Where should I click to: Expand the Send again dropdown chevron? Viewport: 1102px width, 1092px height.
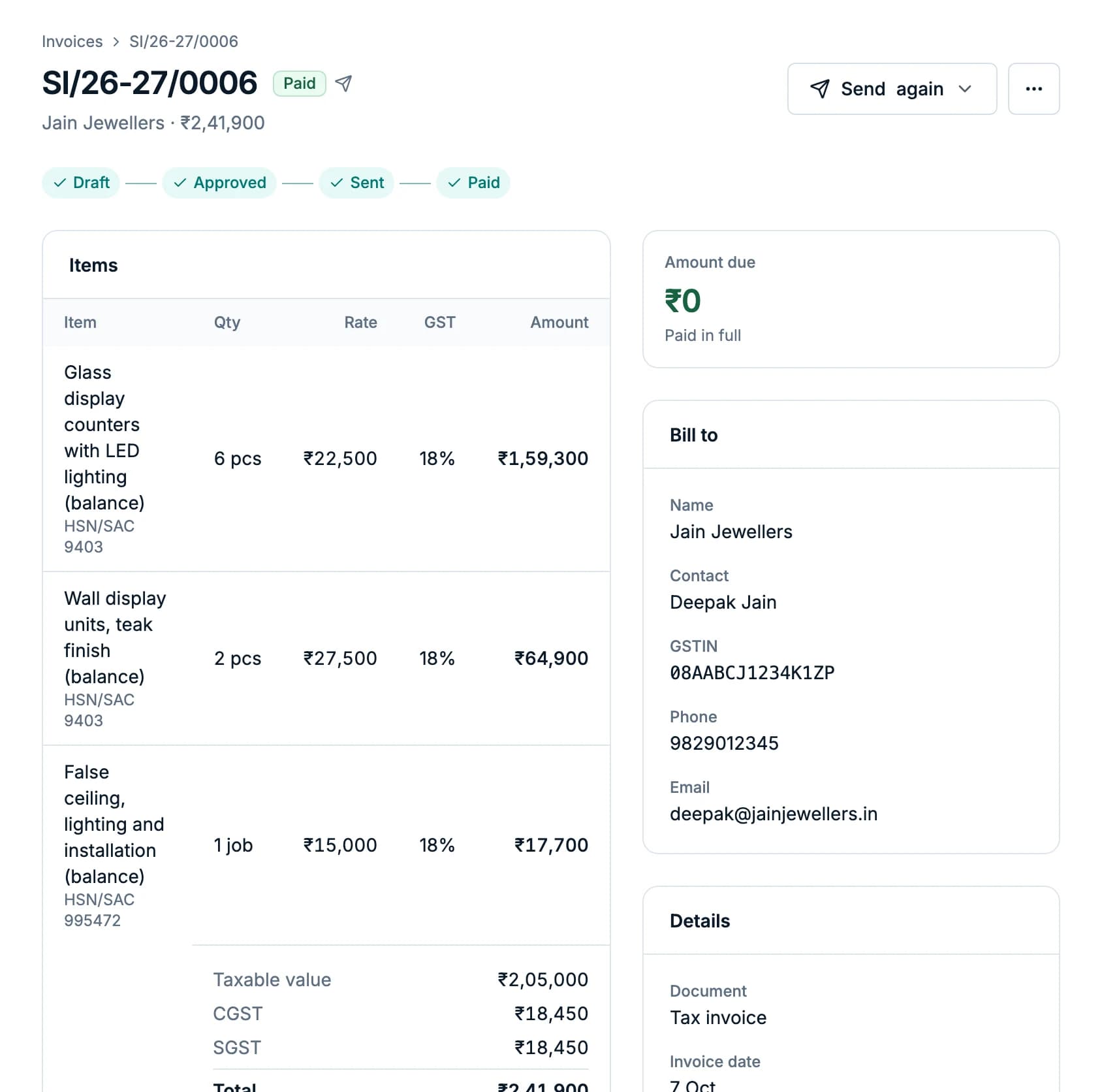(965, 89)
